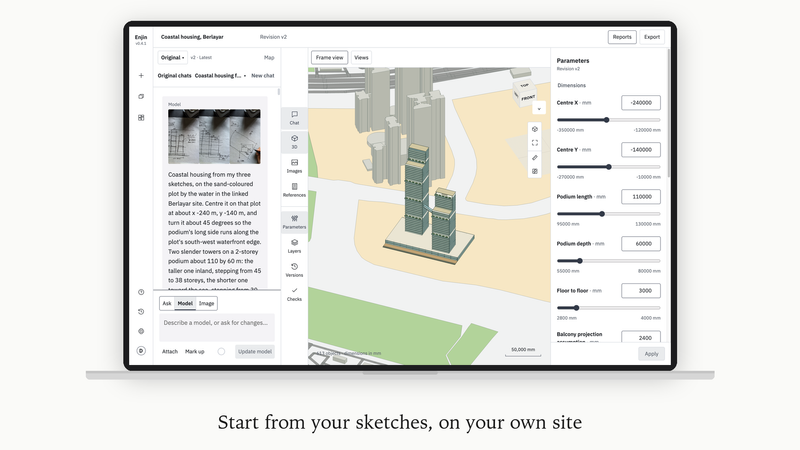The height and width of the screenshot is (450, 800).
Task: Click the Update model button
Action: (255, 352)
